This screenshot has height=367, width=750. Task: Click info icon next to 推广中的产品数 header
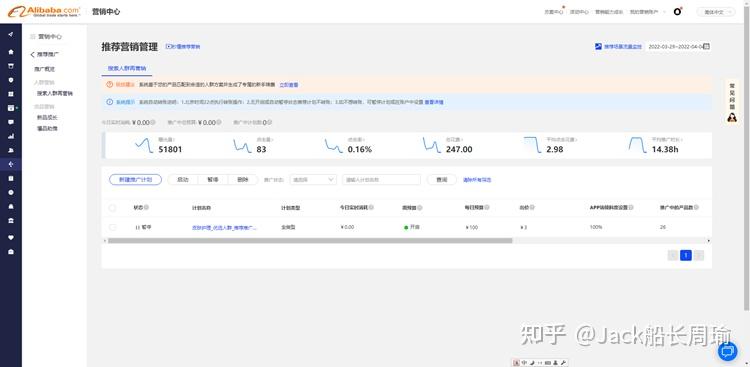click(696, 207)
